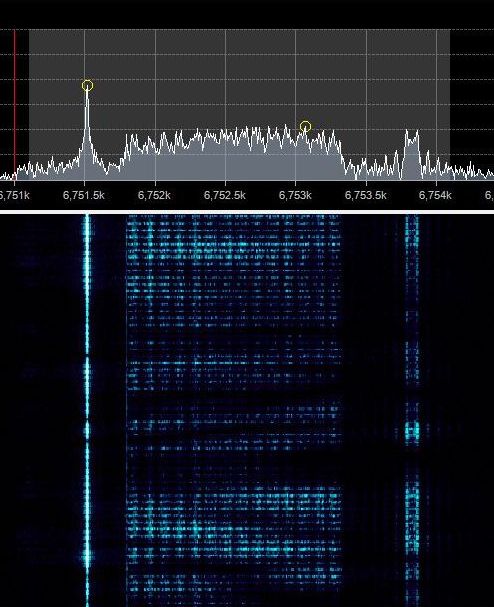Click the white divider above the waterfall

[247, 212]
